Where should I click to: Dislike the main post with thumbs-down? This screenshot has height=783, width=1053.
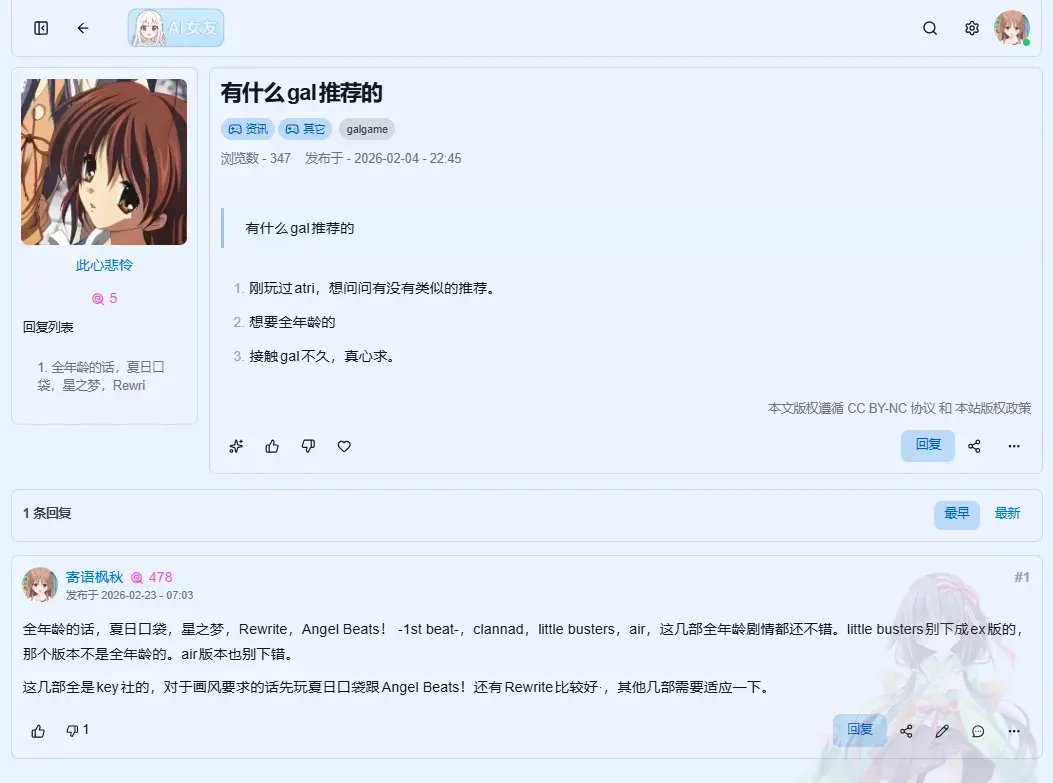tap(308, 447)
